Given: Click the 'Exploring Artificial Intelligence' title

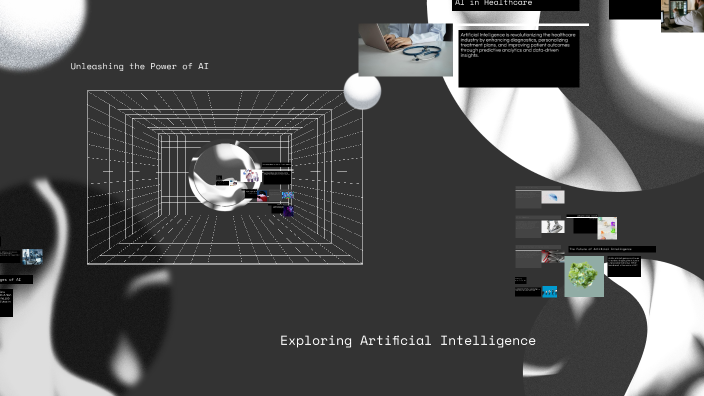Looking at the screenshot, I should pos(408,341).
